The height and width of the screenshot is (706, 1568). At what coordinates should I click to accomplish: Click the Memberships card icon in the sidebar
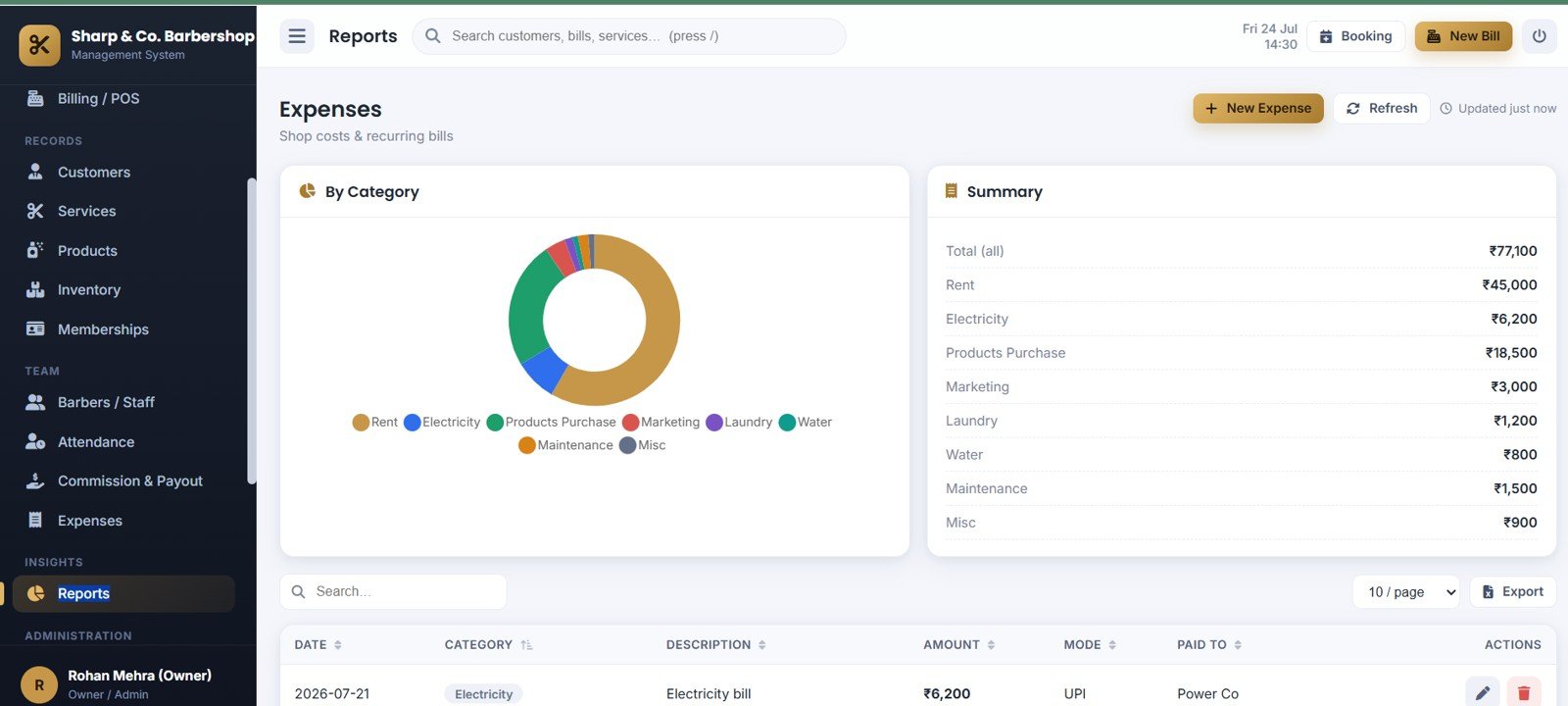tap(35, 329)
